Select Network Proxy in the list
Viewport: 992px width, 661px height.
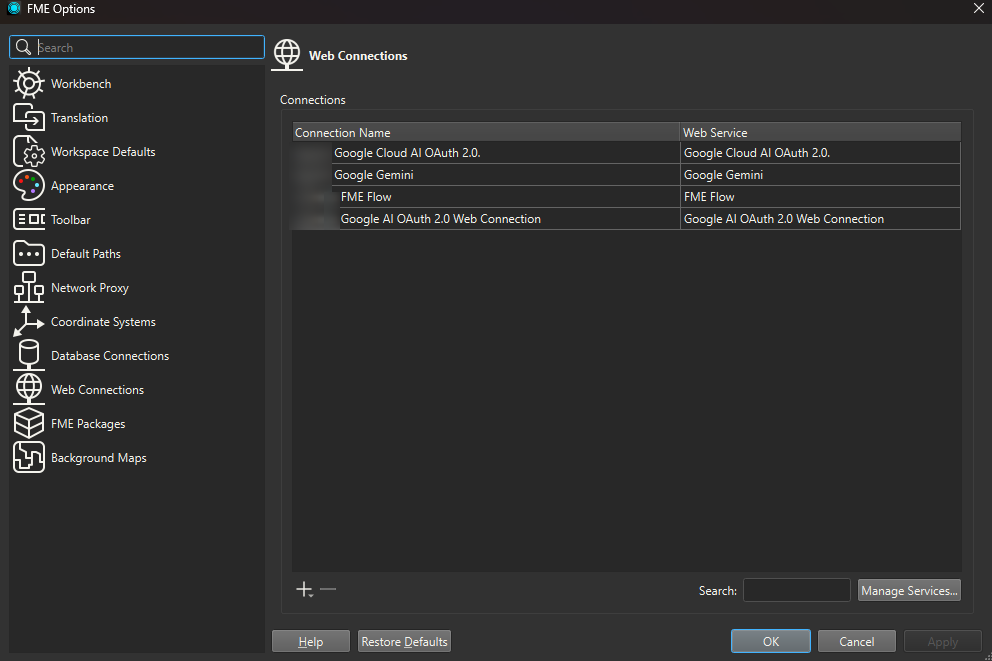coord(90,288)
